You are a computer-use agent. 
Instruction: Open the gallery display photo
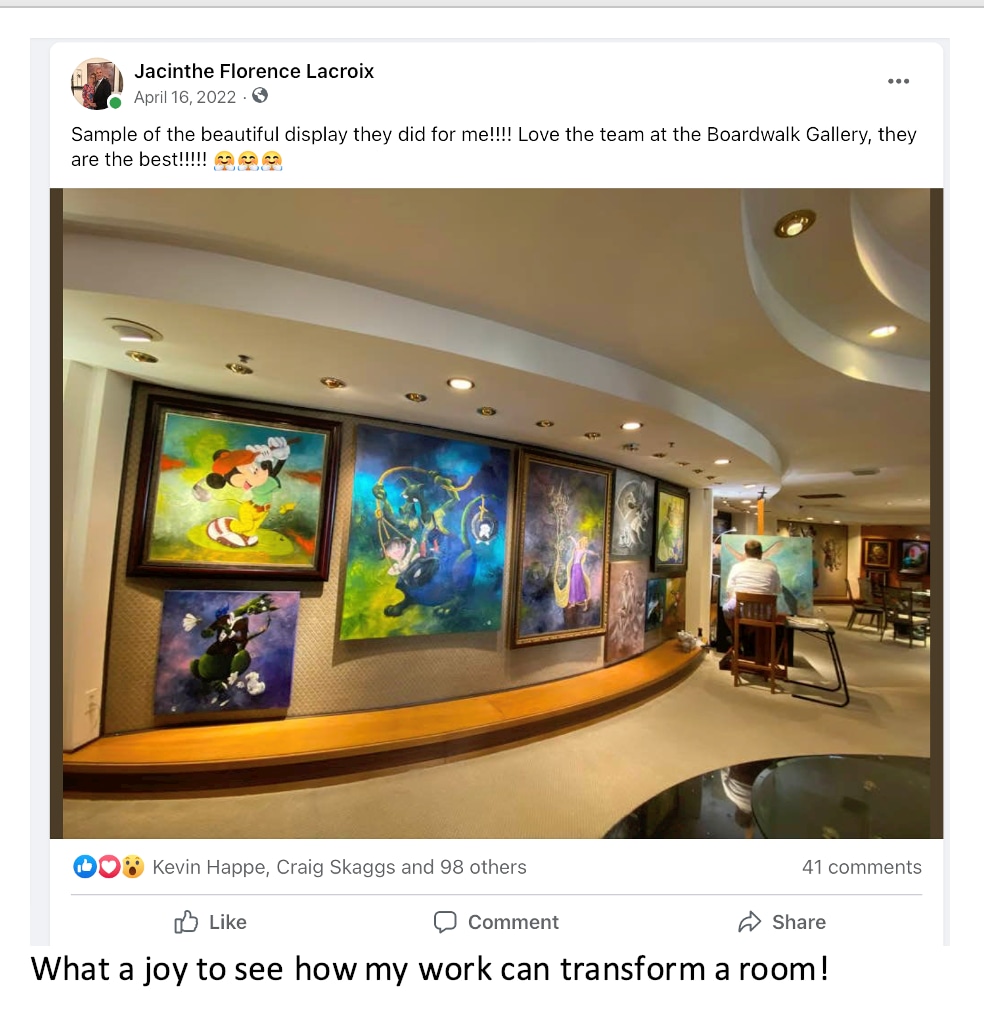496,513
